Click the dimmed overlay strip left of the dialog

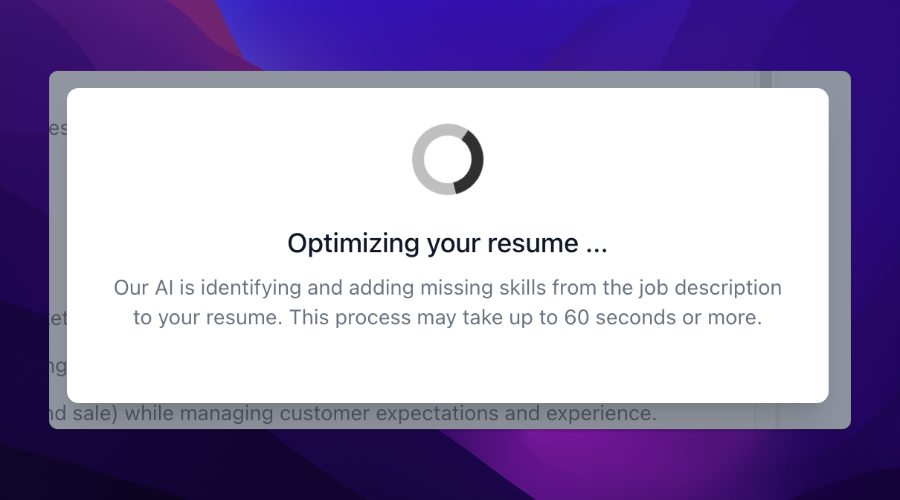[58, 250]
